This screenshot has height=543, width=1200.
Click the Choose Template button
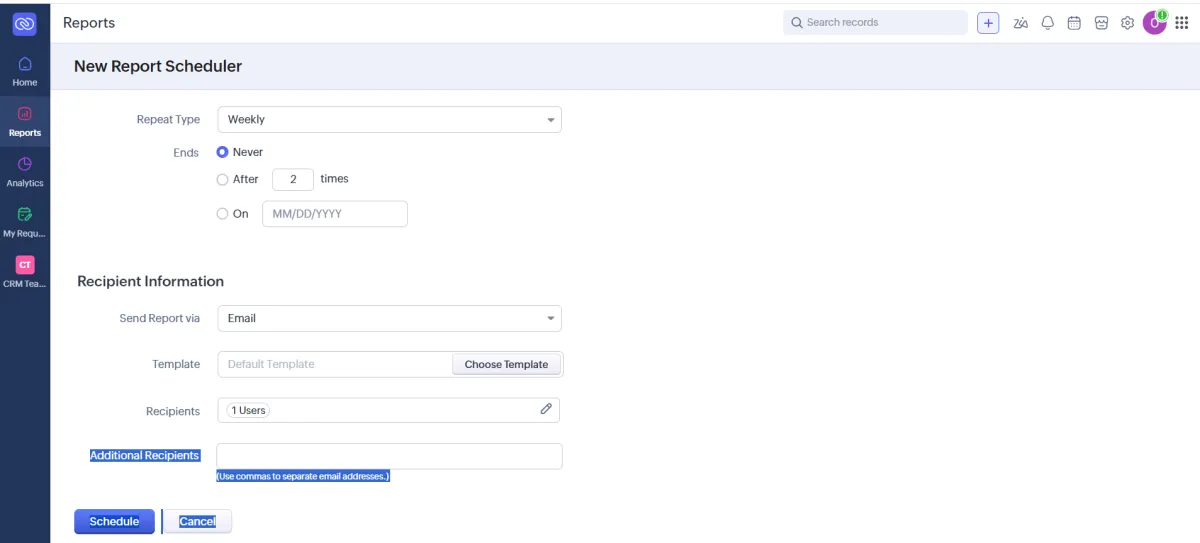506,364
